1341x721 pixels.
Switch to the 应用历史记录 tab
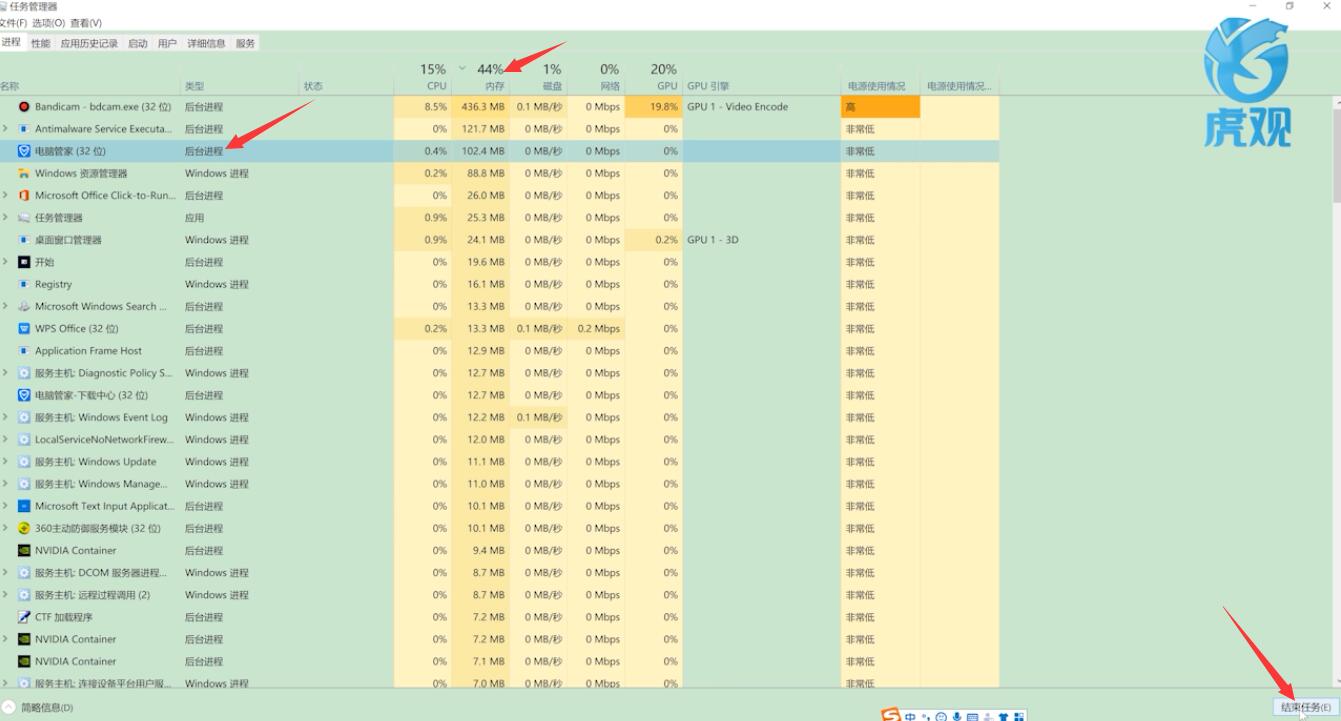(x=89, y=43)
